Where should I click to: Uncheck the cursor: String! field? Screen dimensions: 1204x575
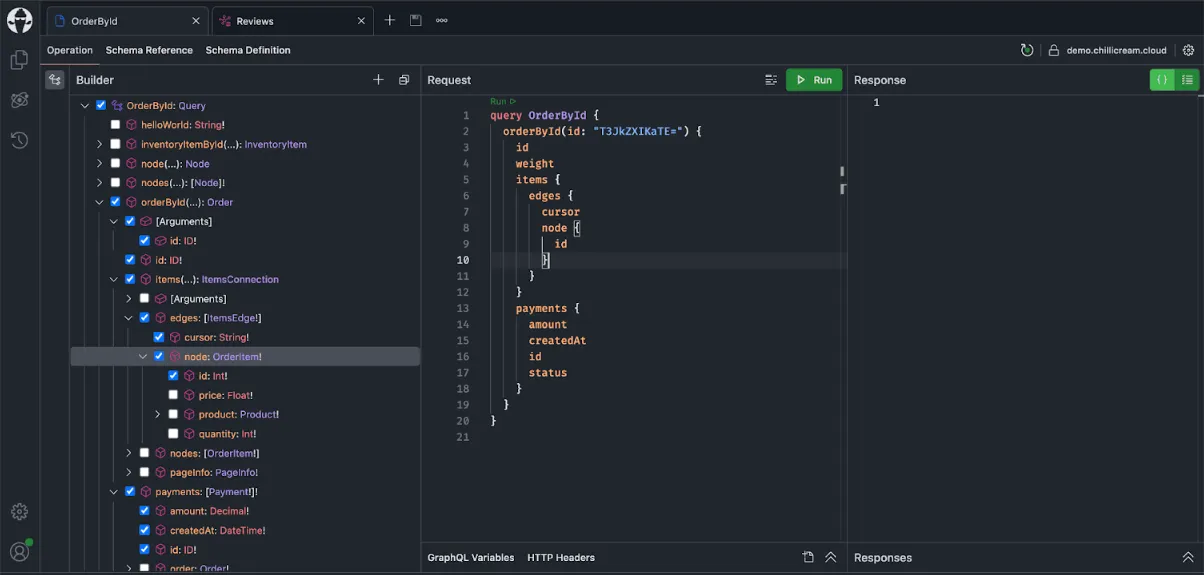click(159, 337)
